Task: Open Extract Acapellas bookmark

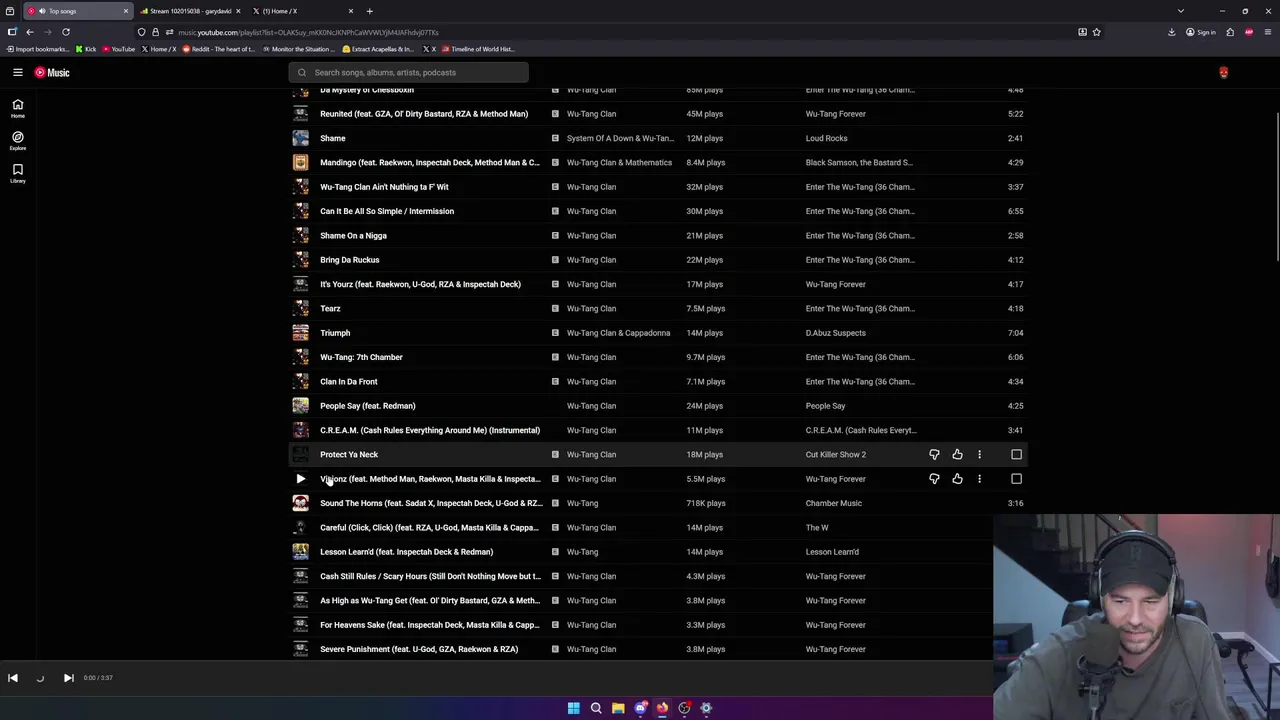Action: coord(378,49)
